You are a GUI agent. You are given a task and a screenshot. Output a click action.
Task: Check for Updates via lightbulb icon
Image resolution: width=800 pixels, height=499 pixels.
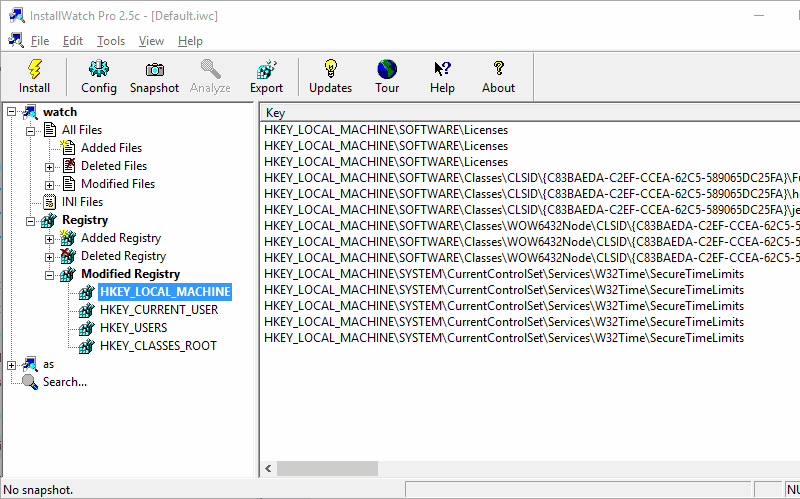(331, 69)
